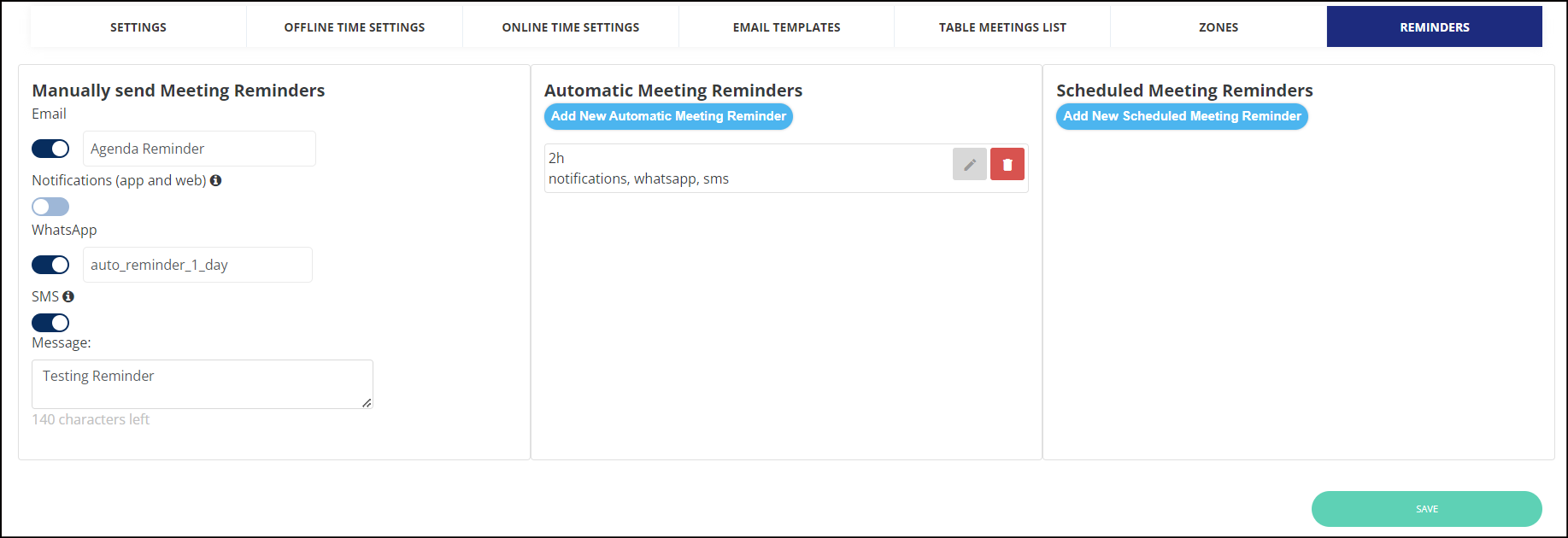Viewport: 1568px width, 538px height.
Task: Click Add New Scheduled Meeting Reminder
Action: (1182, 116)
